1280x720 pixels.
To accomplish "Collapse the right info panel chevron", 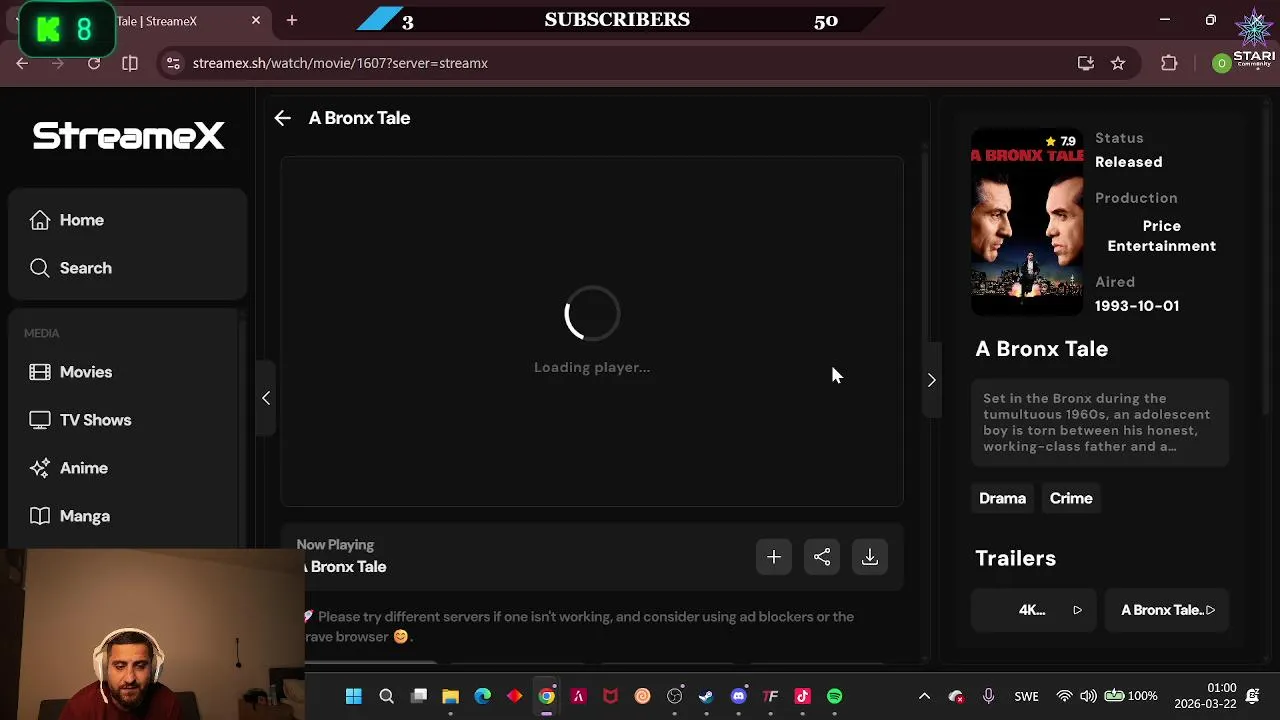I will click(931, 380).
